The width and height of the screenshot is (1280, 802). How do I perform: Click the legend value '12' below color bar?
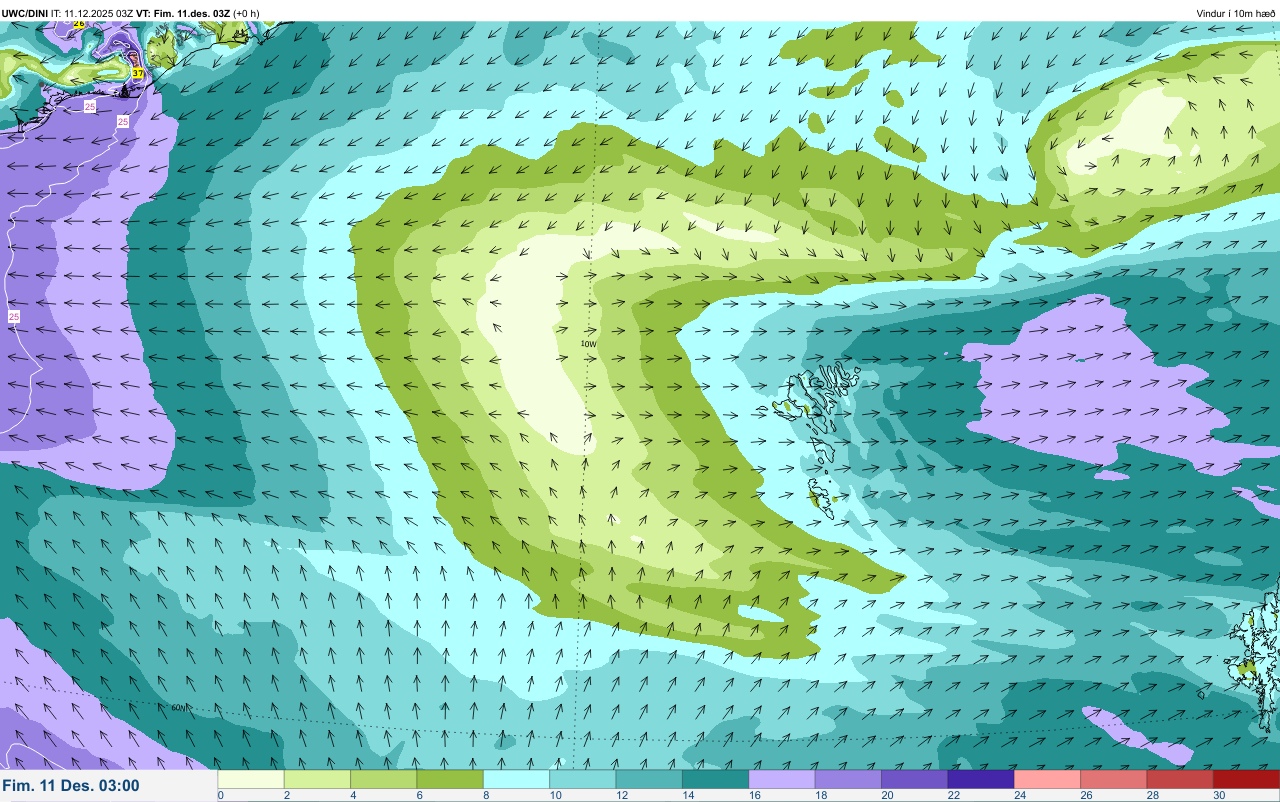click(x=621, y=795)
